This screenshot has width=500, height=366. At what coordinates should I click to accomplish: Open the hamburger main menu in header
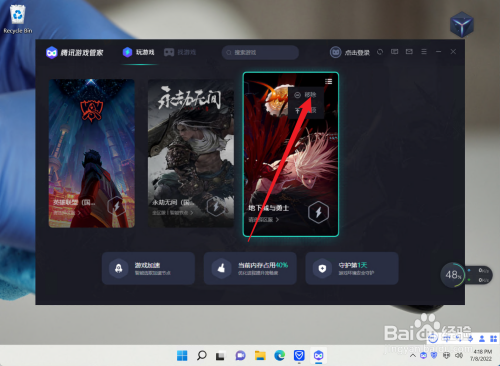424,52
